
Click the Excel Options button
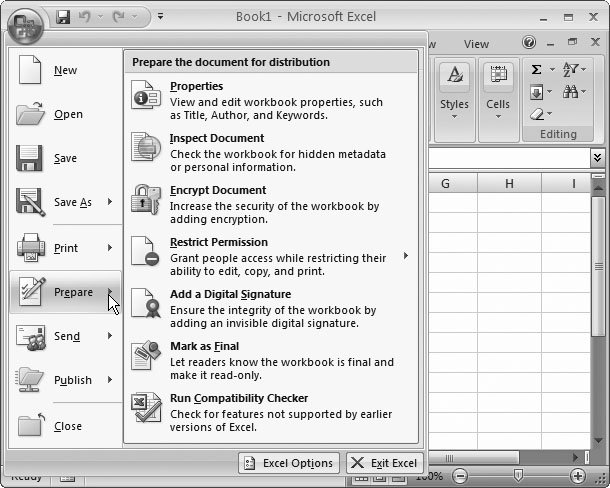(x=288, y=463)
